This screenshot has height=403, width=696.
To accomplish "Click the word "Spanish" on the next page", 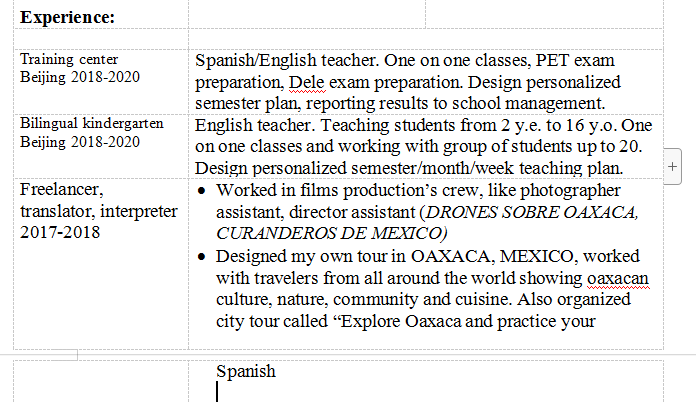I will (245, 371).
